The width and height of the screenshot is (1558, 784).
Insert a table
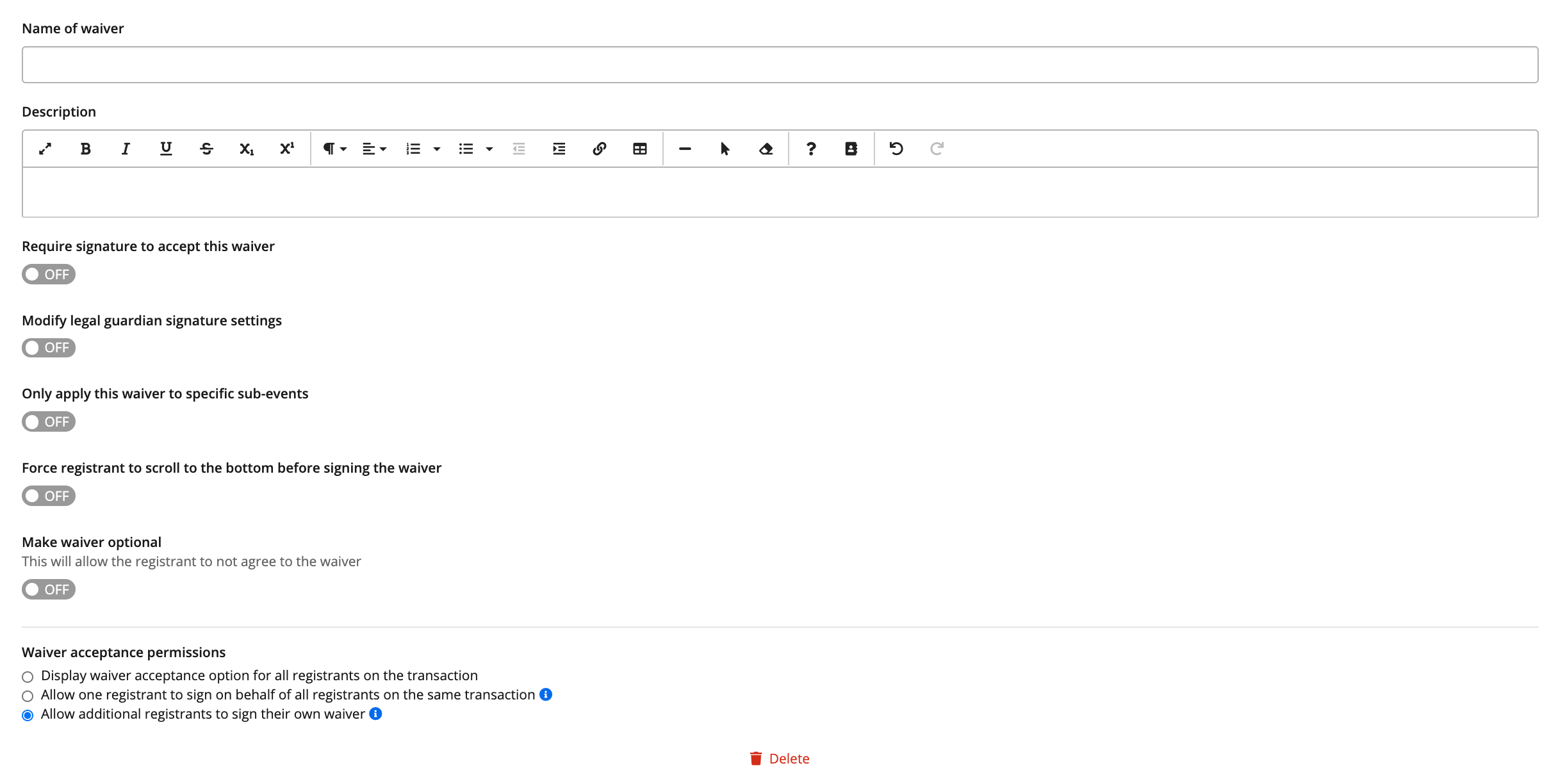(640, 149)
